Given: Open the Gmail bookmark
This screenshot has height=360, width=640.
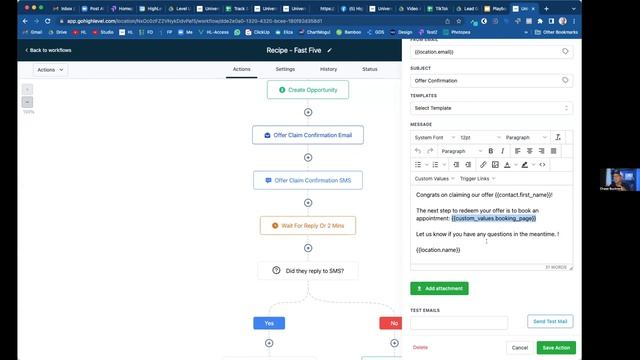Looking at the screenshot, I should [33, 32].
